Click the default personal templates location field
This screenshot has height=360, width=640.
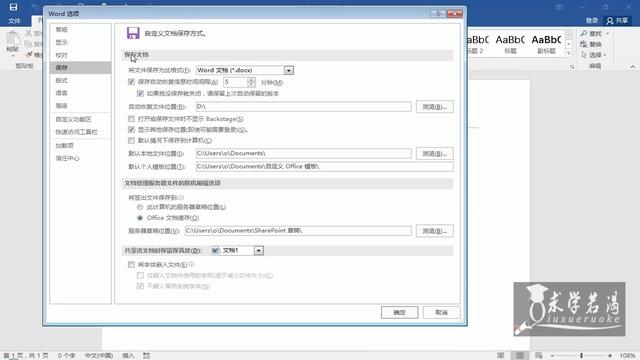tap(324, 167)
